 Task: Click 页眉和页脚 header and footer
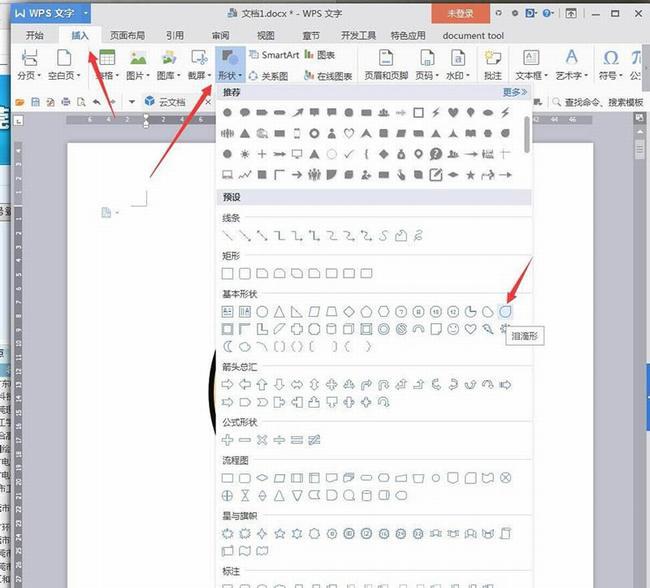pyautogui.click(x=386, y=64)
